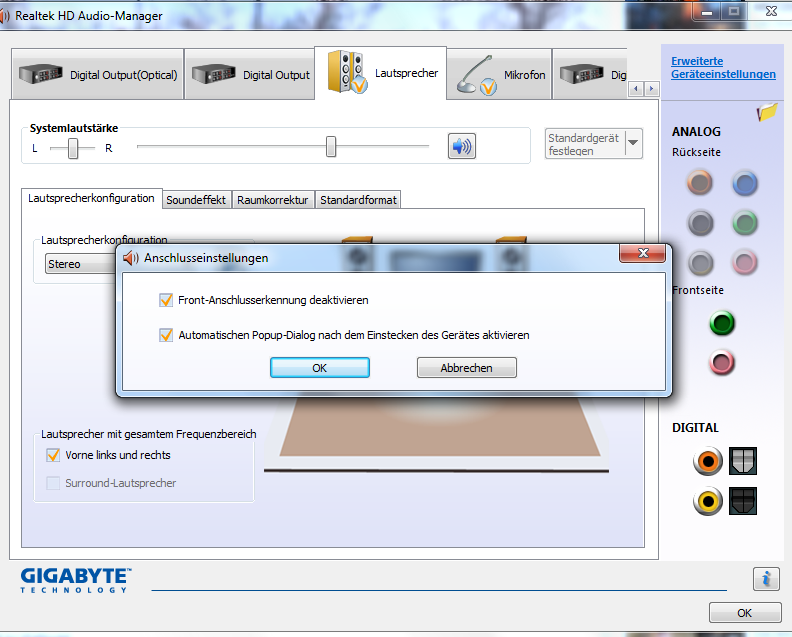Select the Lautsprecher tab
Screen dimensions: 792x637
pos(381,73)
